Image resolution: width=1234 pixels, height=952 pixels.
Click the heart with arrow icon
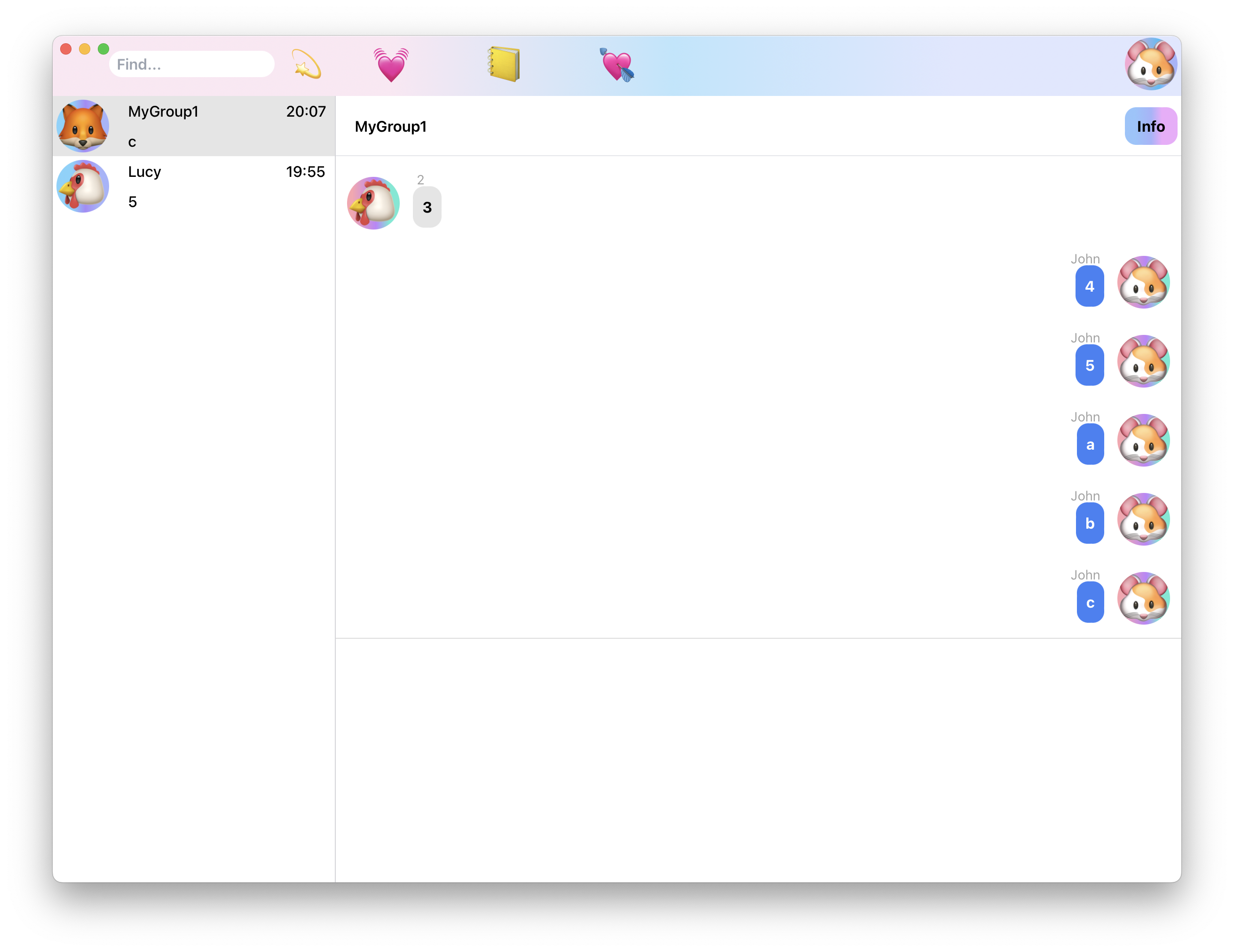click(x=617, y=65)
